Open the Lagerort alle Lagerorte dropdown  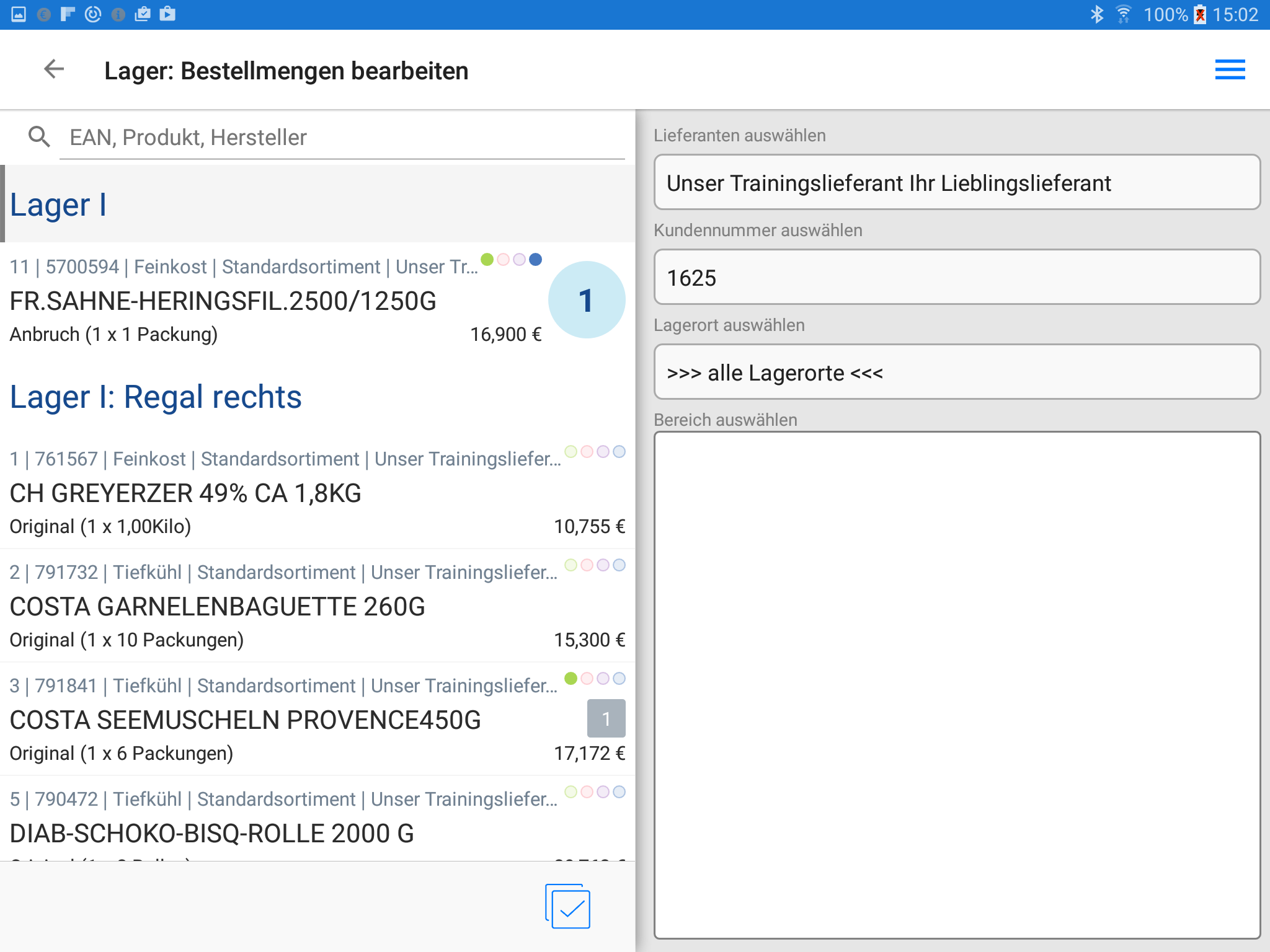(x=957, y=372)
